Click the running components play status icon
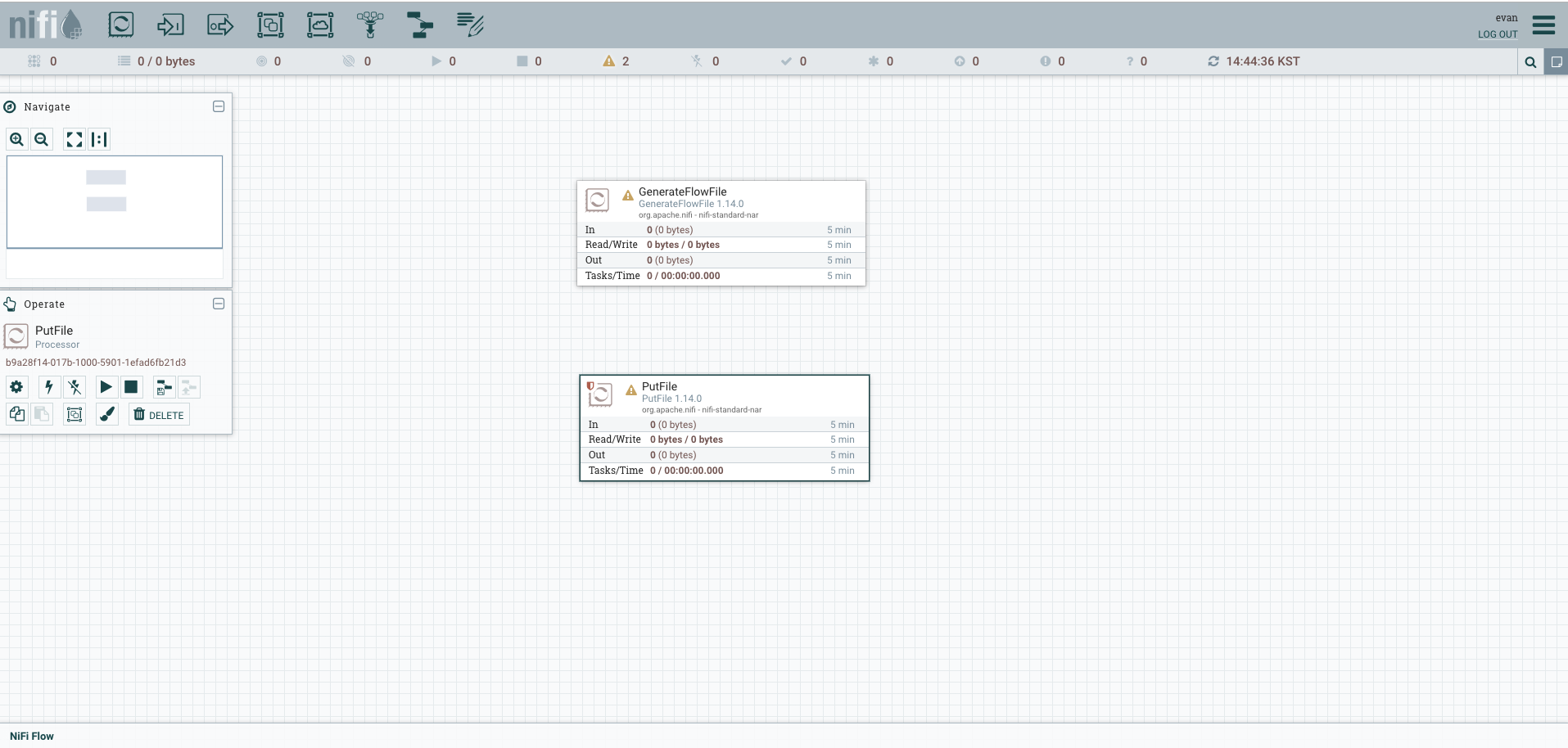Screen dimensions: 1568x748 (436, 61)
